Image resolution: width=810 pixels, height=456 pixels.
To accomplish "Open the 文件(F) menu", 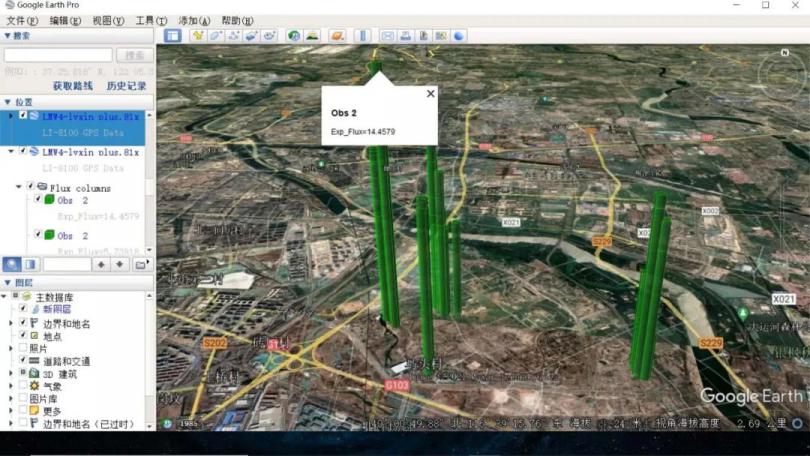I will pos(22,21).
